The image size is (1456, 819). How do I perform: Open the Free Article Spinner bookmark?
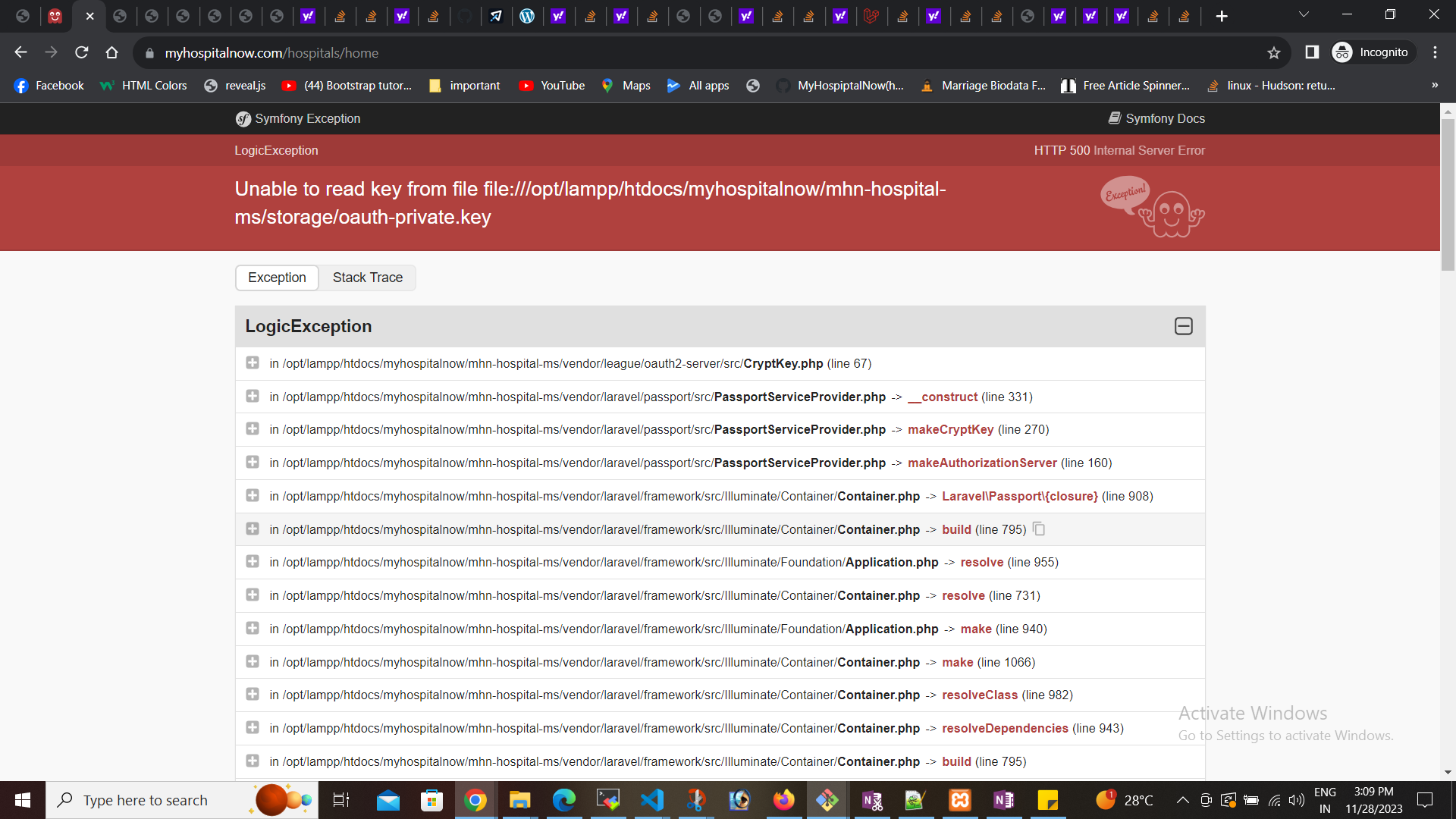(x=1125, y=86)
